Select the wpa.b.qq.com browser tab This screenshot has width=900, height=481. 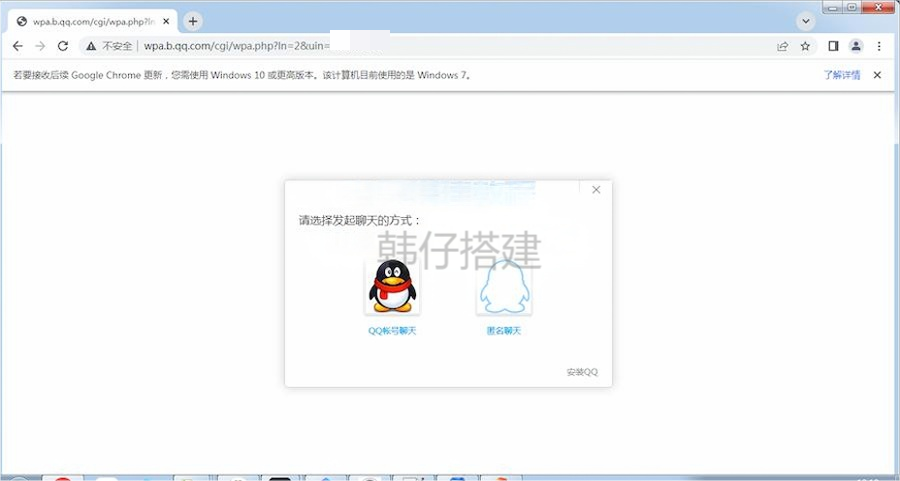[x=92, y=22]
